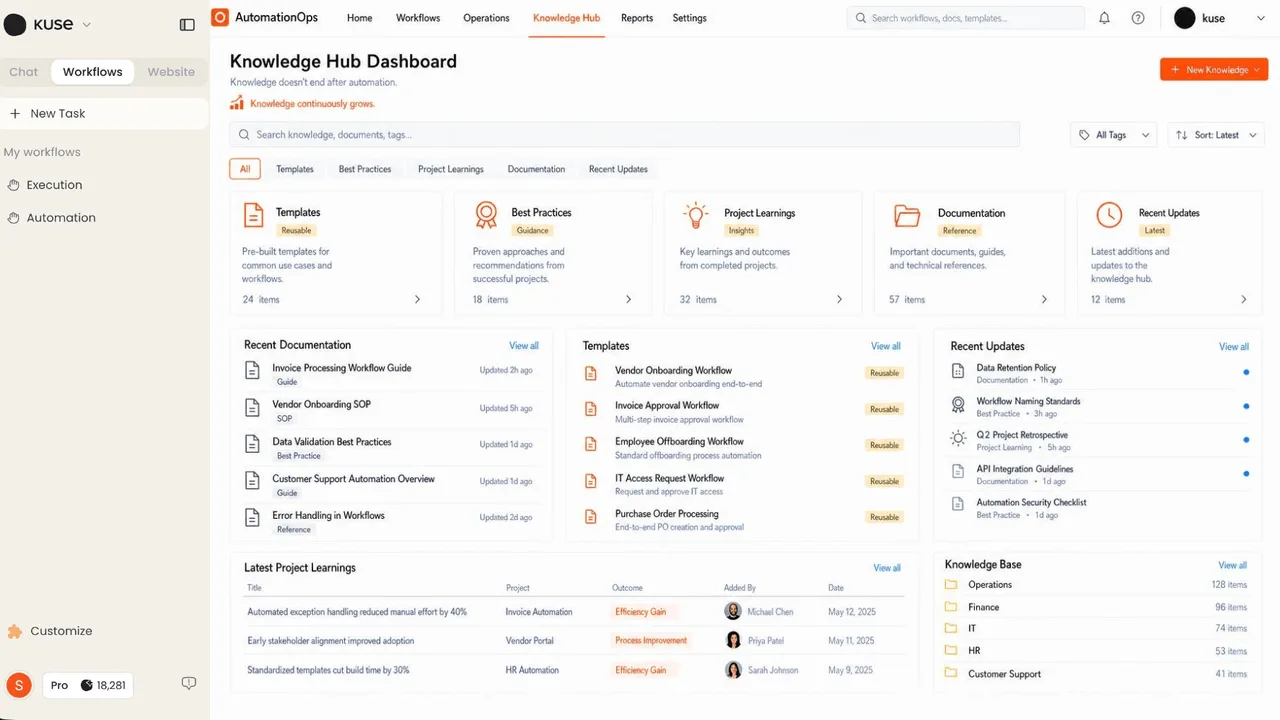Select the Best Practices ribbon badge icon

pyautogui.click(x=486, y=215)
